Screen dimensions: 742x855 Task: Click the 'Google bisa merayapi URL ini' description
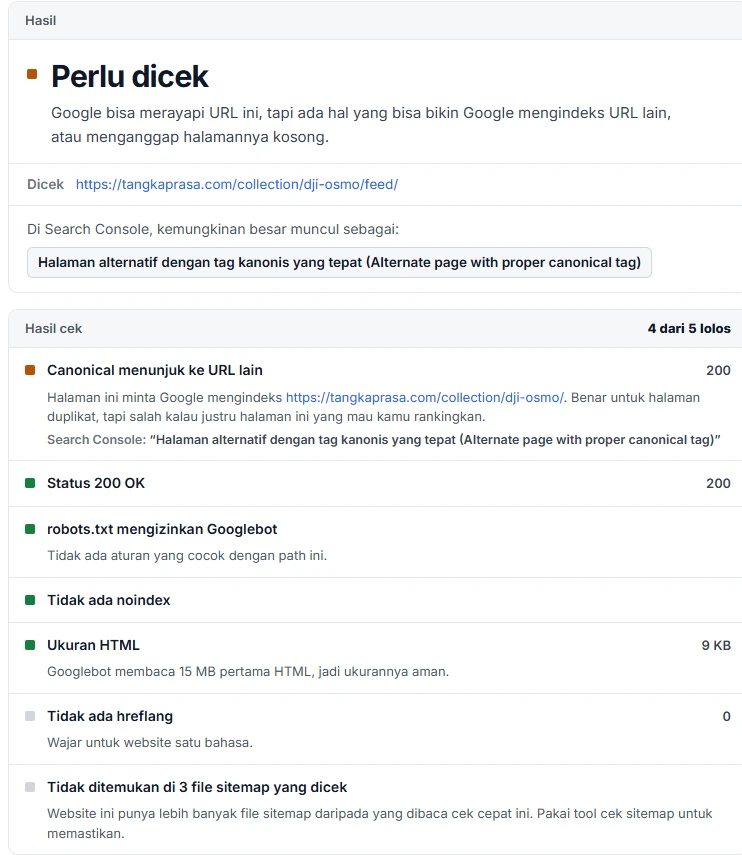point(361,124)
